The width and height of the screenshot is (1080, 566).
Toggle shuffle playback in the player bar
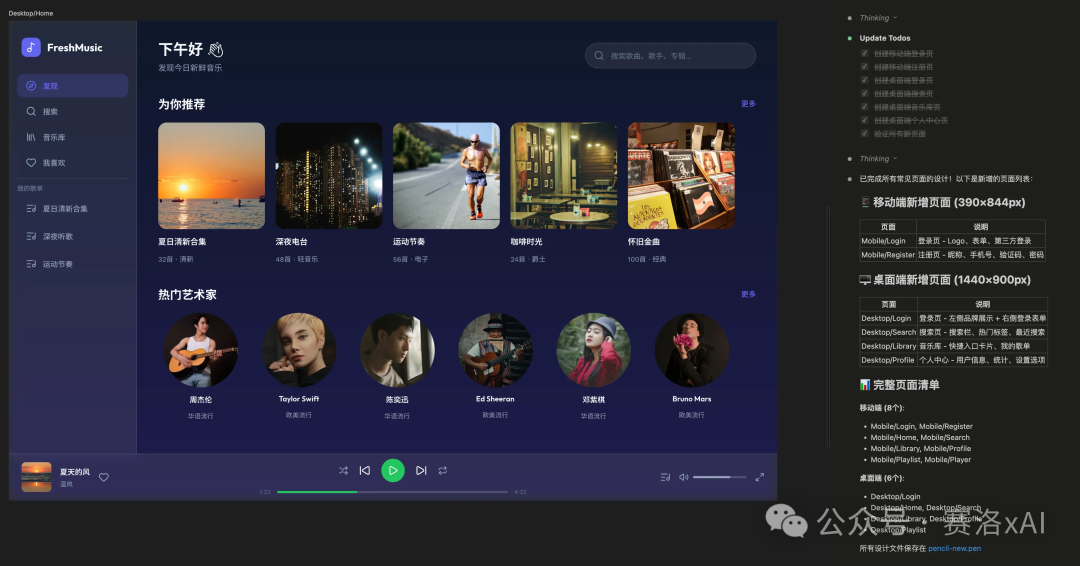tap(343, 470)
